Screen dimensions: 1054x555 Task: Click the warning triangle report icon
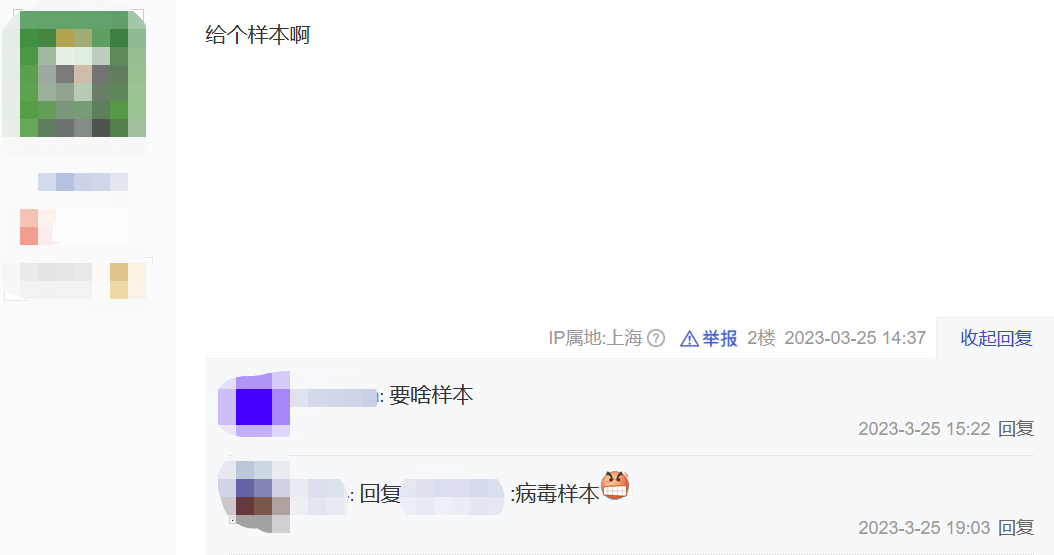coord(689,339)
